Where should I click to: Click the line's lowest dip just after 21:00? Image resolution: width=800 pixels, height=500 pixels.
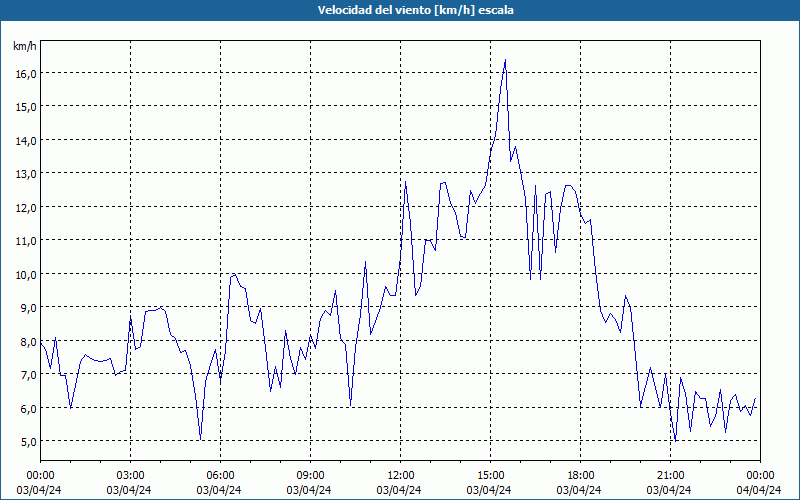point(676,440)
